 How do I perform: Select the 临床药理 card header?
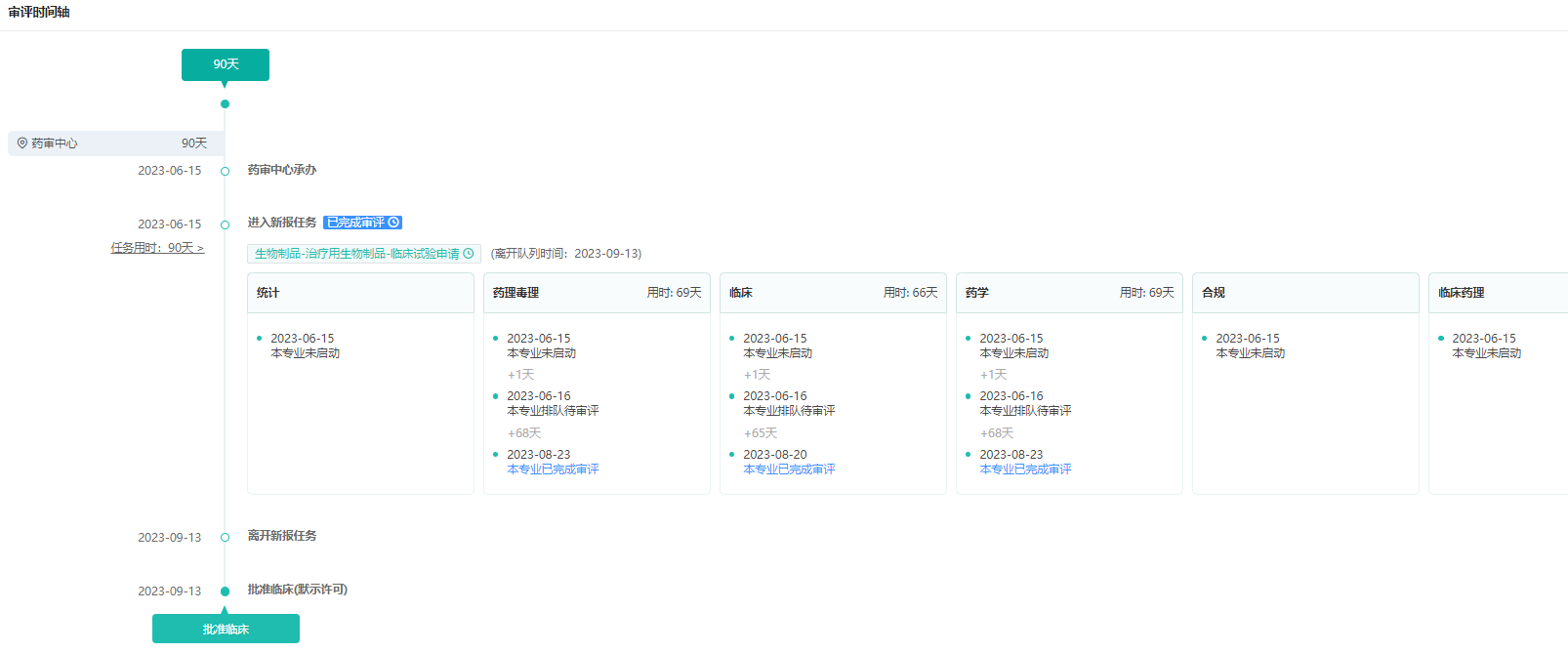(x=1498, y=293)
